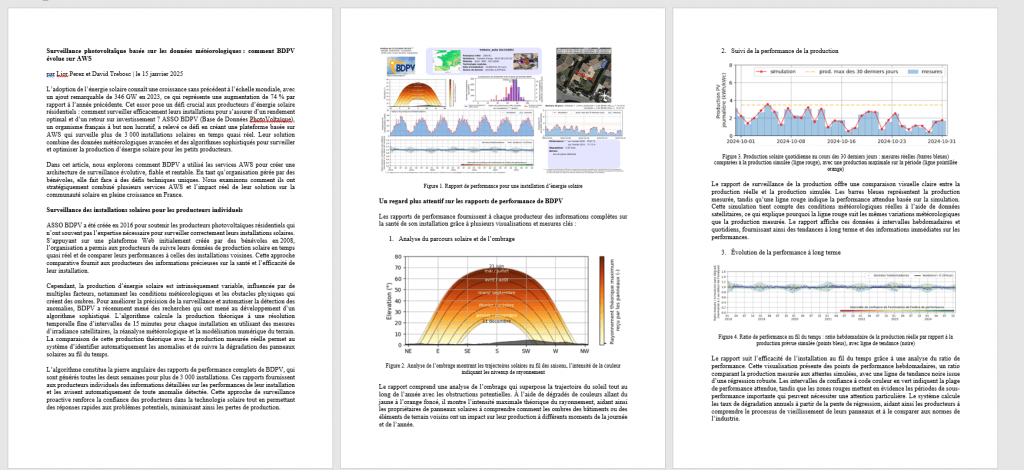Viewport: 1024px width, 470px height.
Task: Click paragraph starting "Dans cet article"
Action: click(x=170, y=181)
